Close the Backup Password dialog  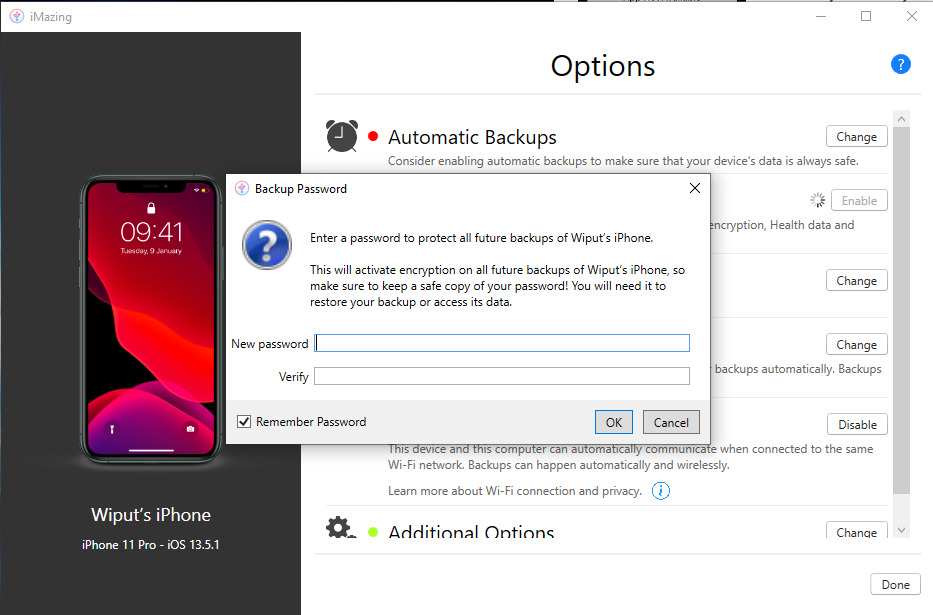coord(694,188)
